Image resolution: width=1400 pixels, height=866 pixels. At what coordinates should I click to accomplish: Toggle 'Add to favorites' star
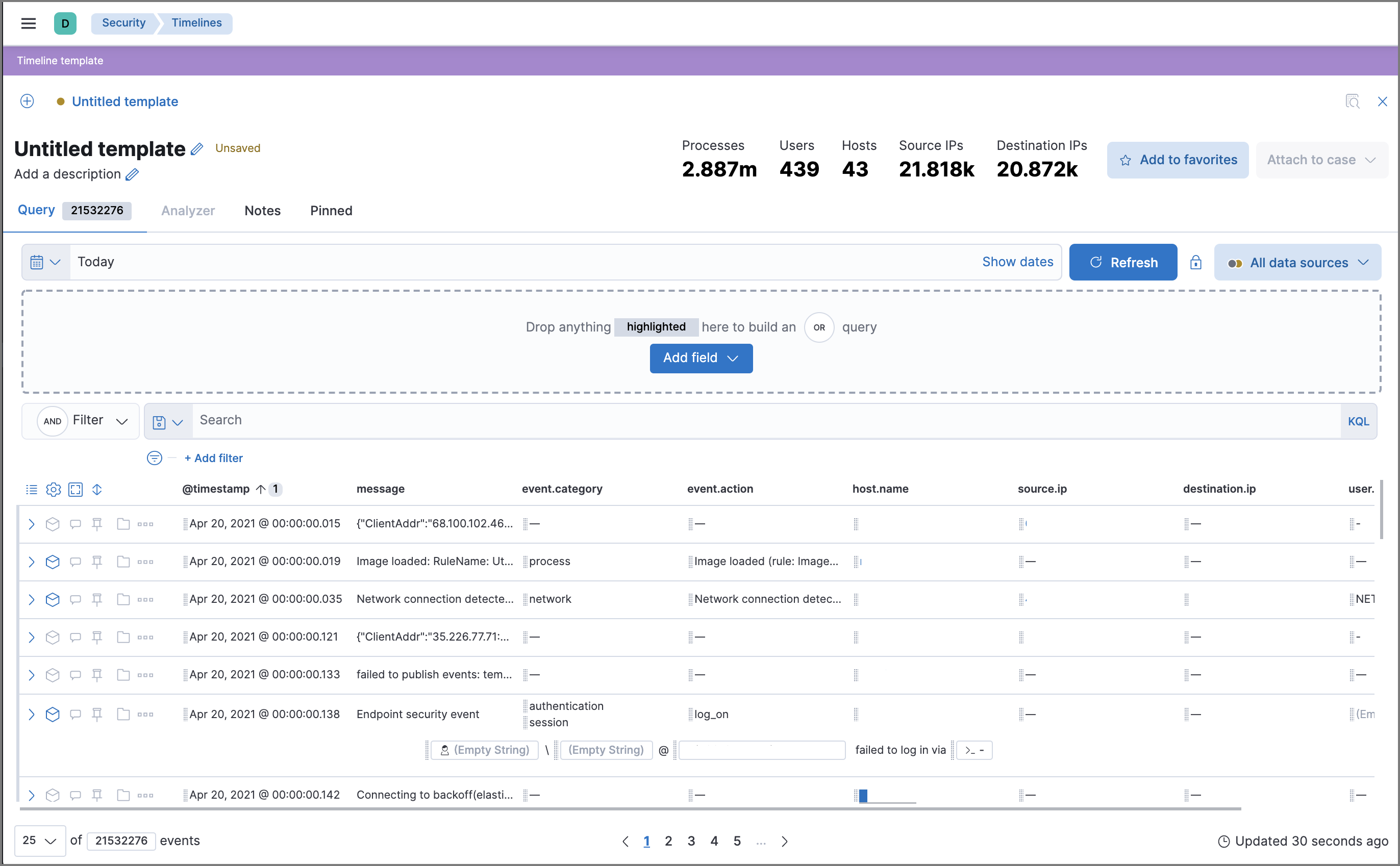(1178, 160)
